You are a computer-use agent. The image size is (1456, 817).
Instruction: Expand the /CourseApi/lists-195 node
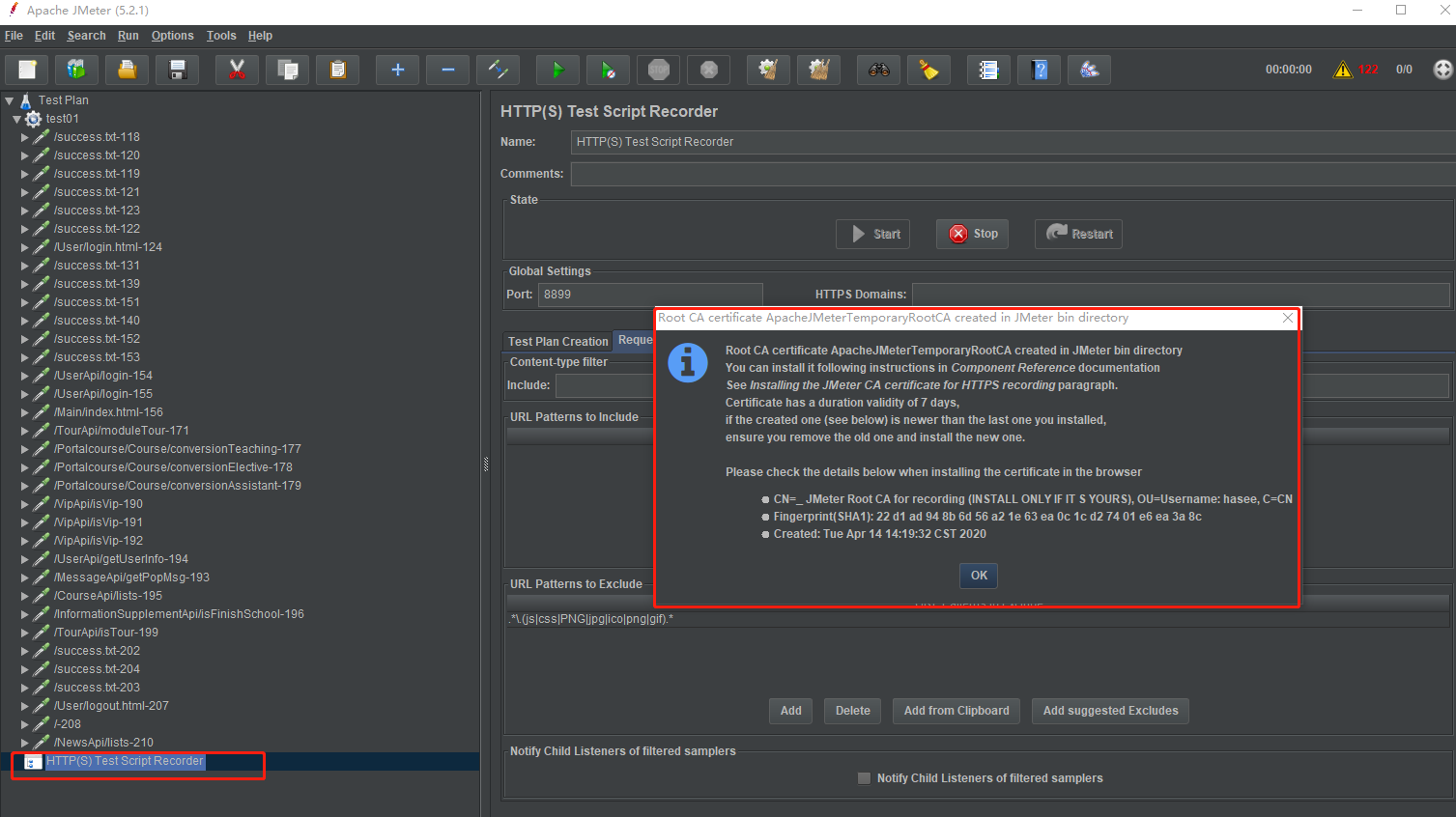(25, 596)
